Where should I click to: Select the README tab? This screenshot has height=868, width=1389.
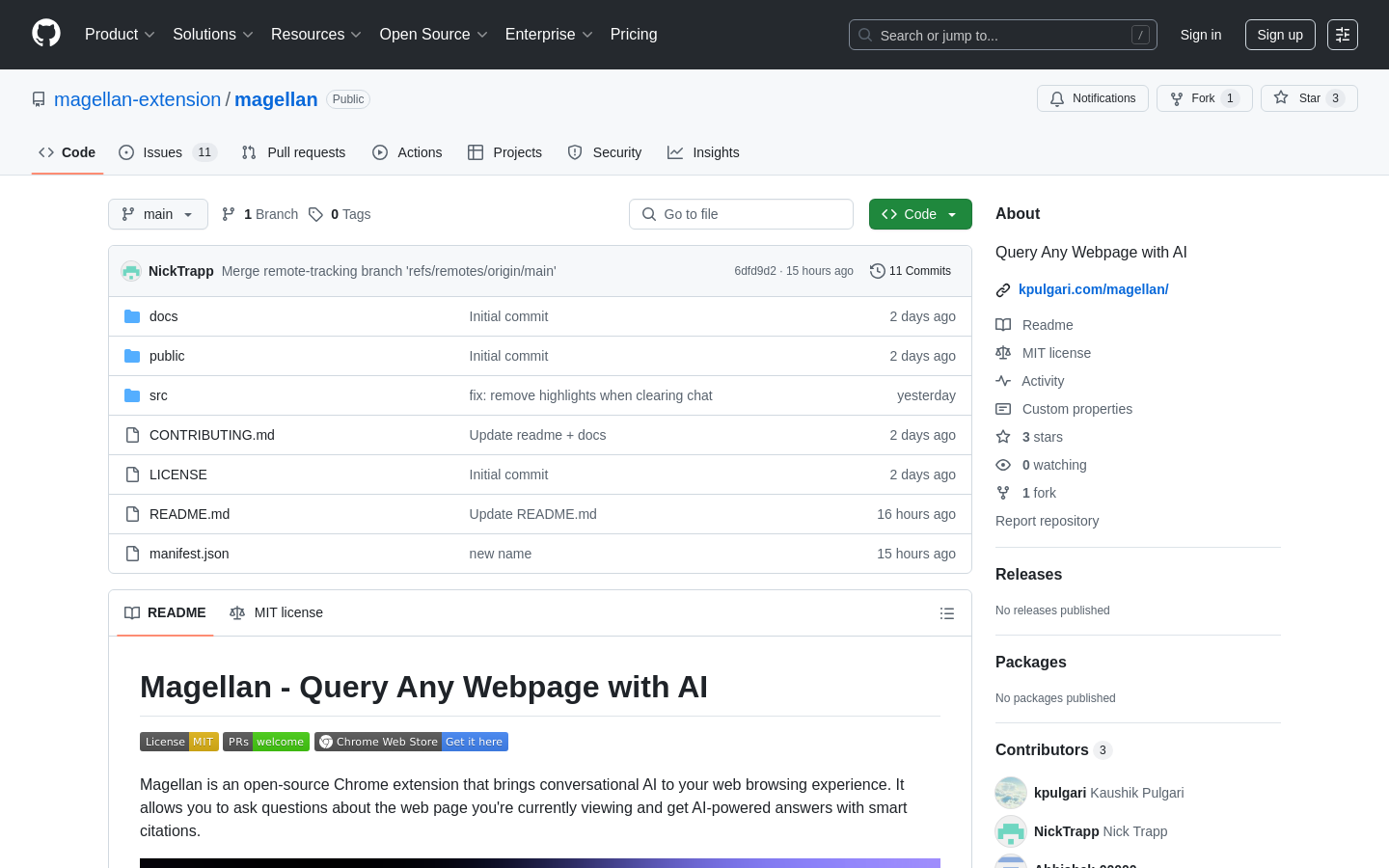click(165, 613)
